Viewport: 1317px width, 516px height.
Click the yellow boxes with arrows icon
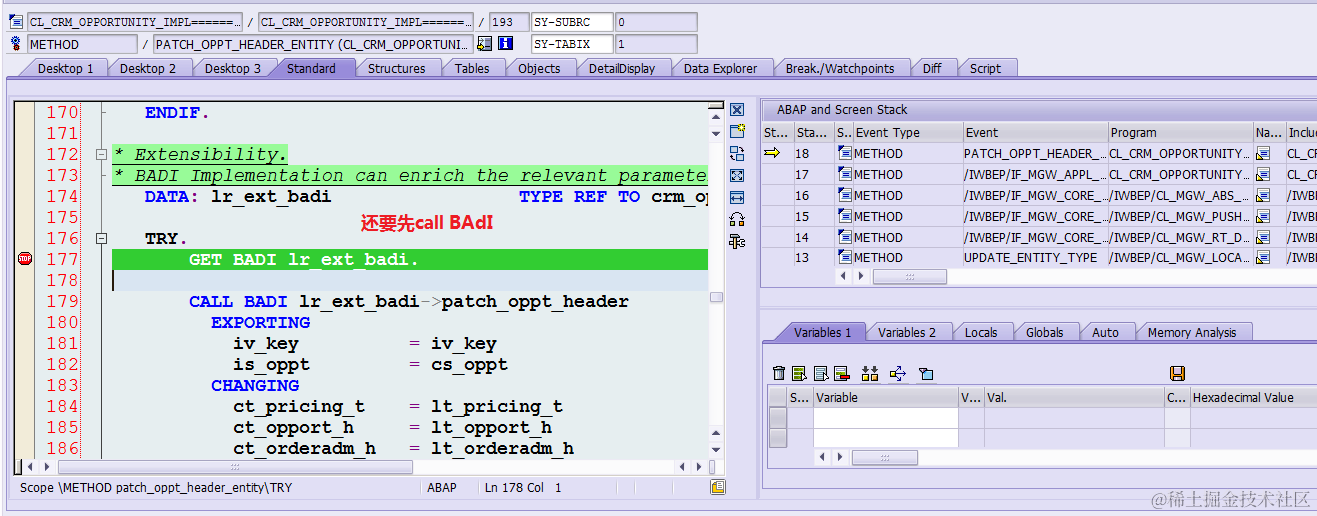pos(870,373)
